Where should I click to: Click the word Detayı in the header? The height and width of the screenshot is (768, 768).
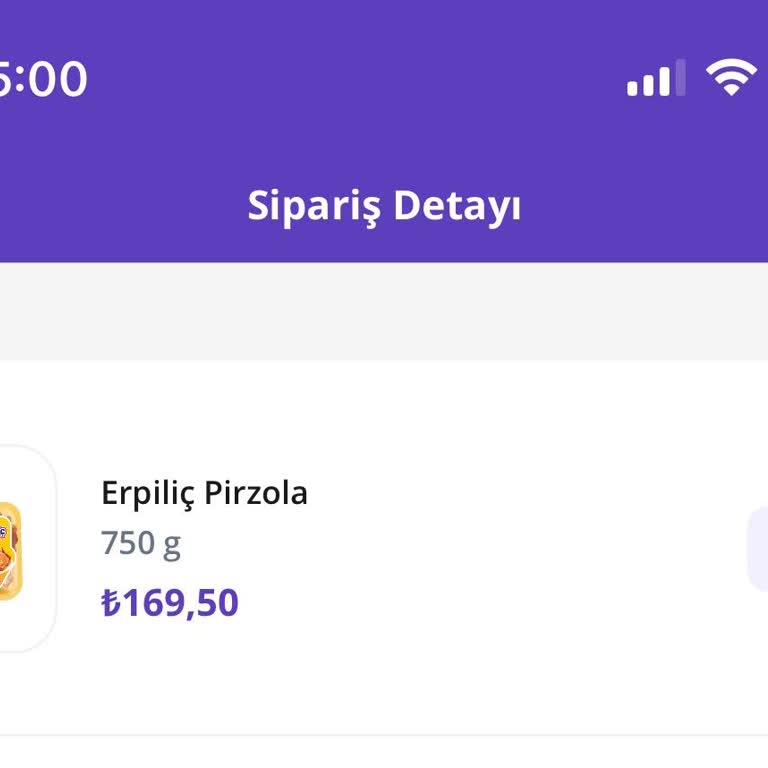457,205
